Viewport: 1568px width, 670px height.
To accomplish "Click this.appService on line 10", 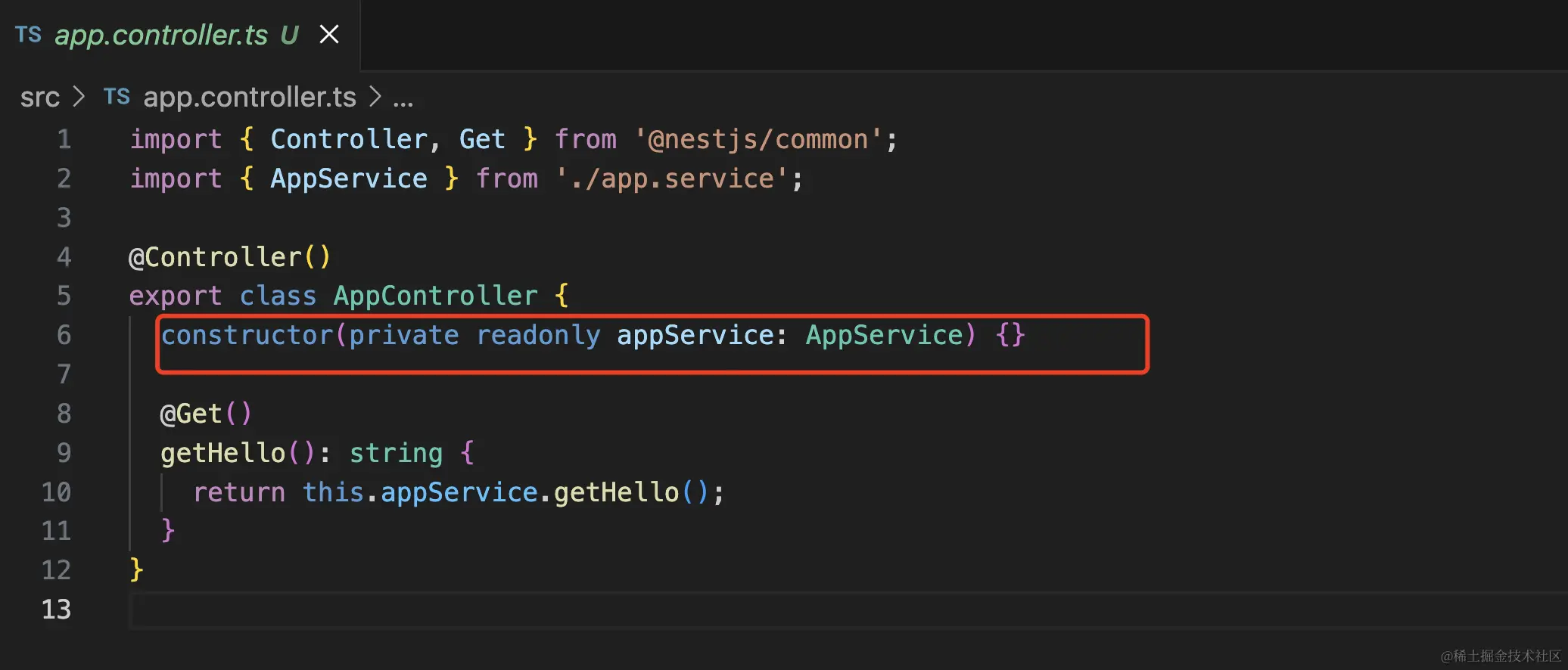I will (420, 492).
